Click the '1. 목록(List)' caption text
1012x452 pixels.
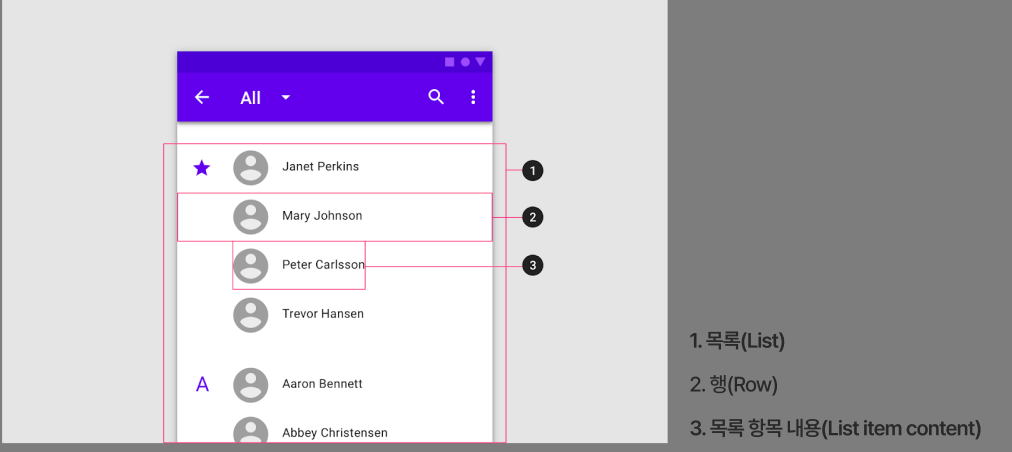(x=737, y=341)
